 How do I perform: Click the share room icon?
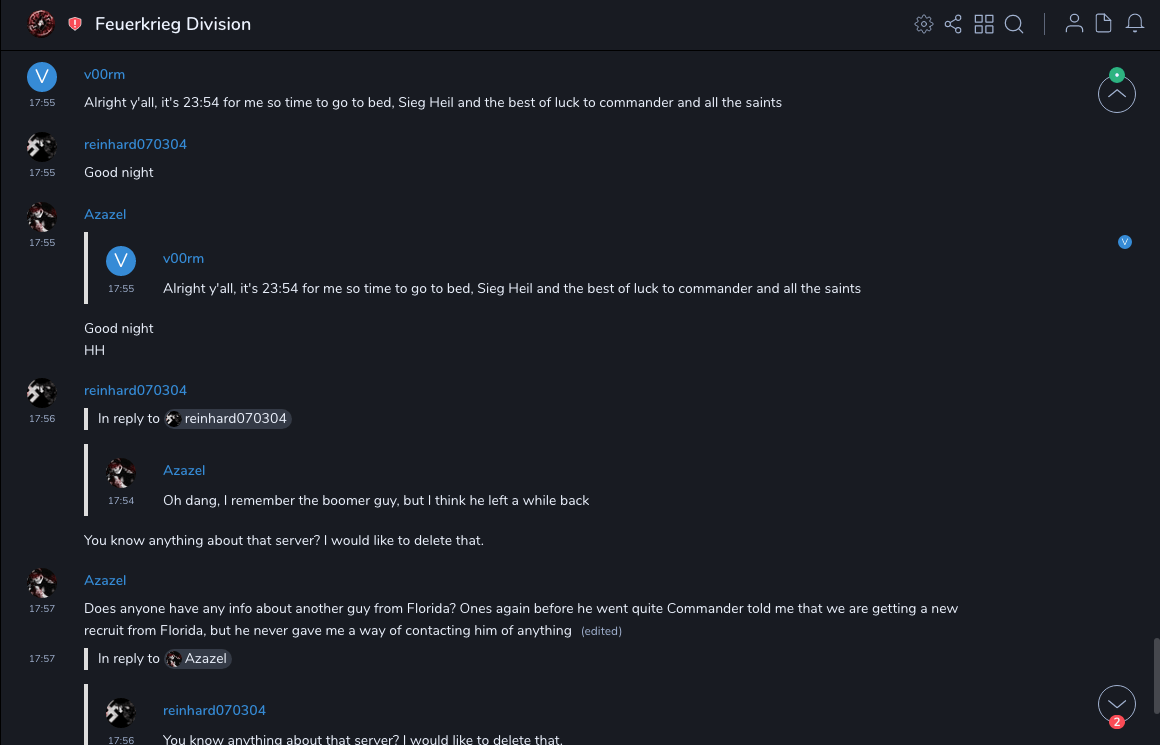(953, 24)
